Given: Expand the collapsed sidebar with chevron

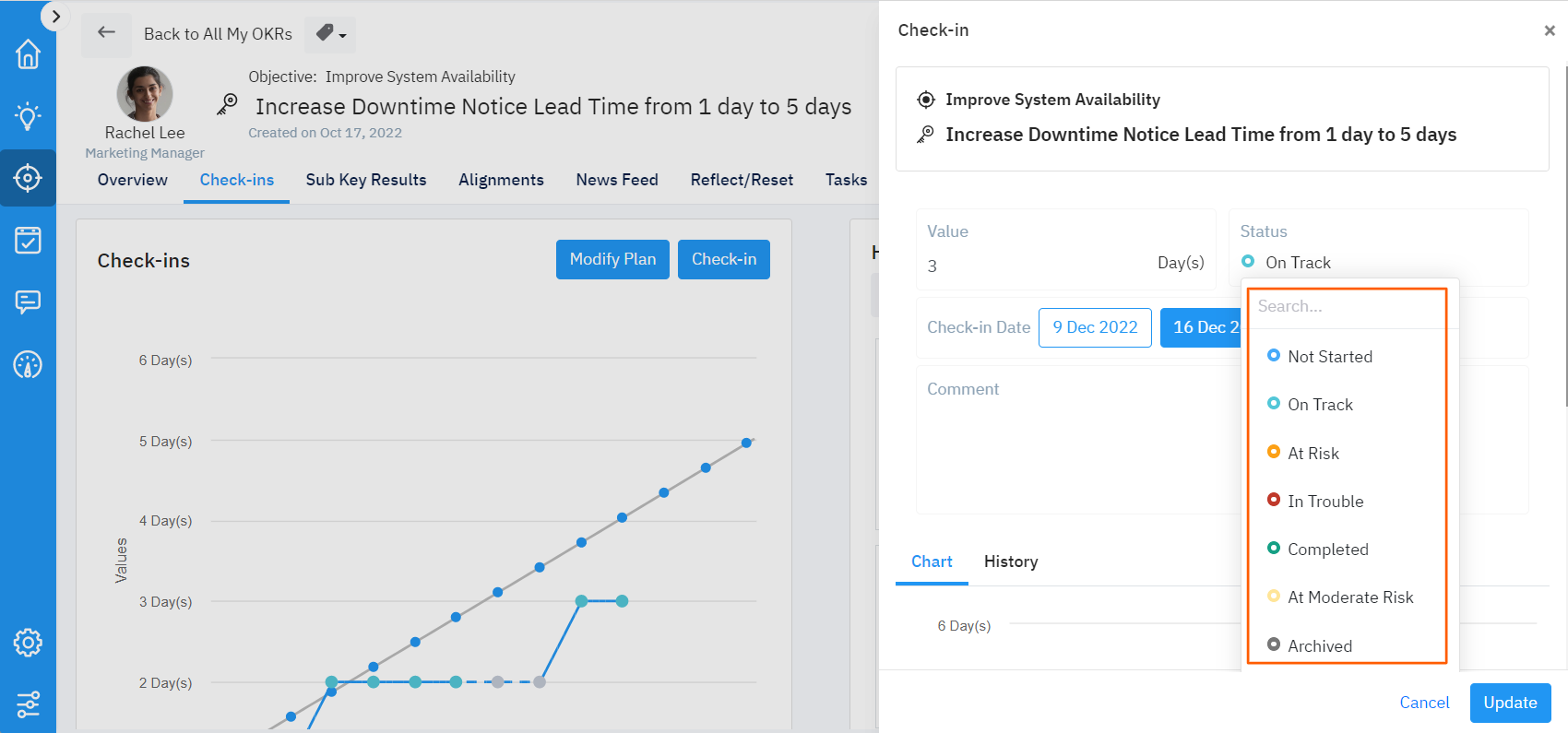Looking at the screenshot, I should (x=55, y=17).
